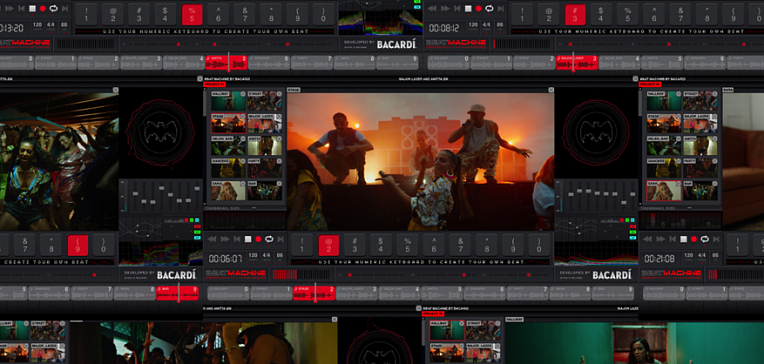
Task: Skip to end in the 00:08:12 window
Action: [x=500, y=8]
